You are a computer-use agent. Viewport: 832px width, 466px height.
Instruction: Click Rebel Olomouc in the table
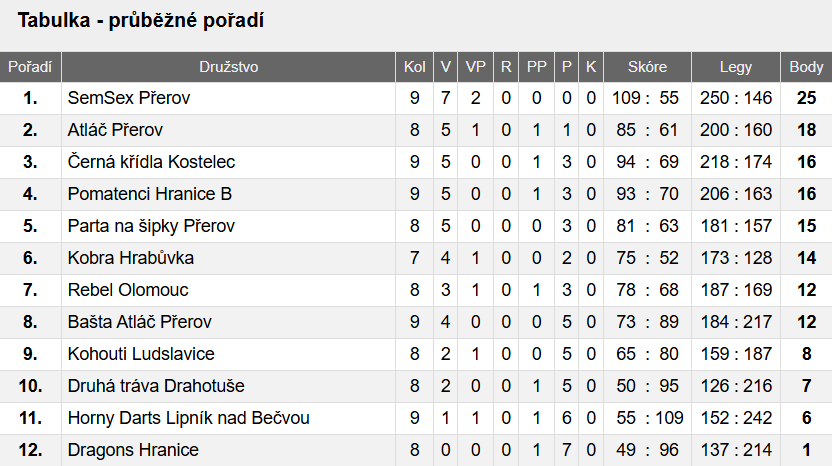[x=128, y=290]
